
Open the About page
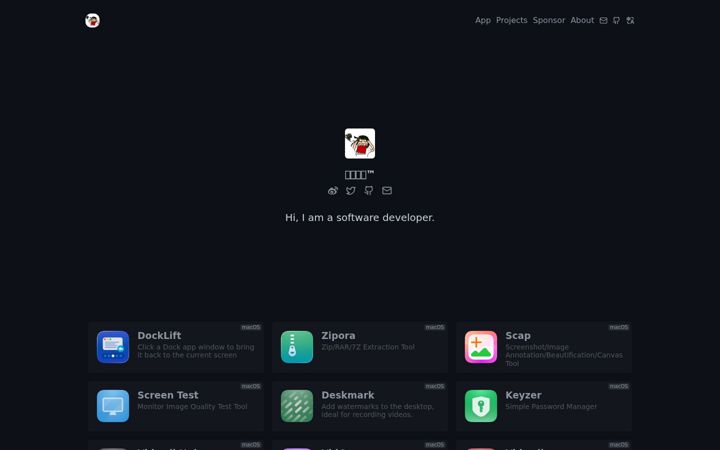point(582,20)
